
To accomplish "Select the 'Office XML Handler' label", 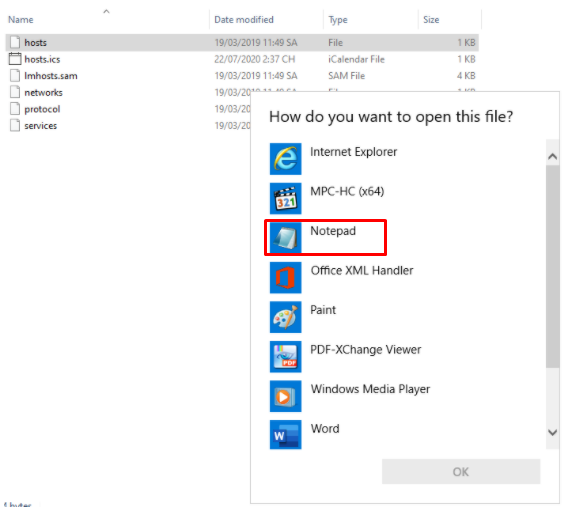I will 362,270.
